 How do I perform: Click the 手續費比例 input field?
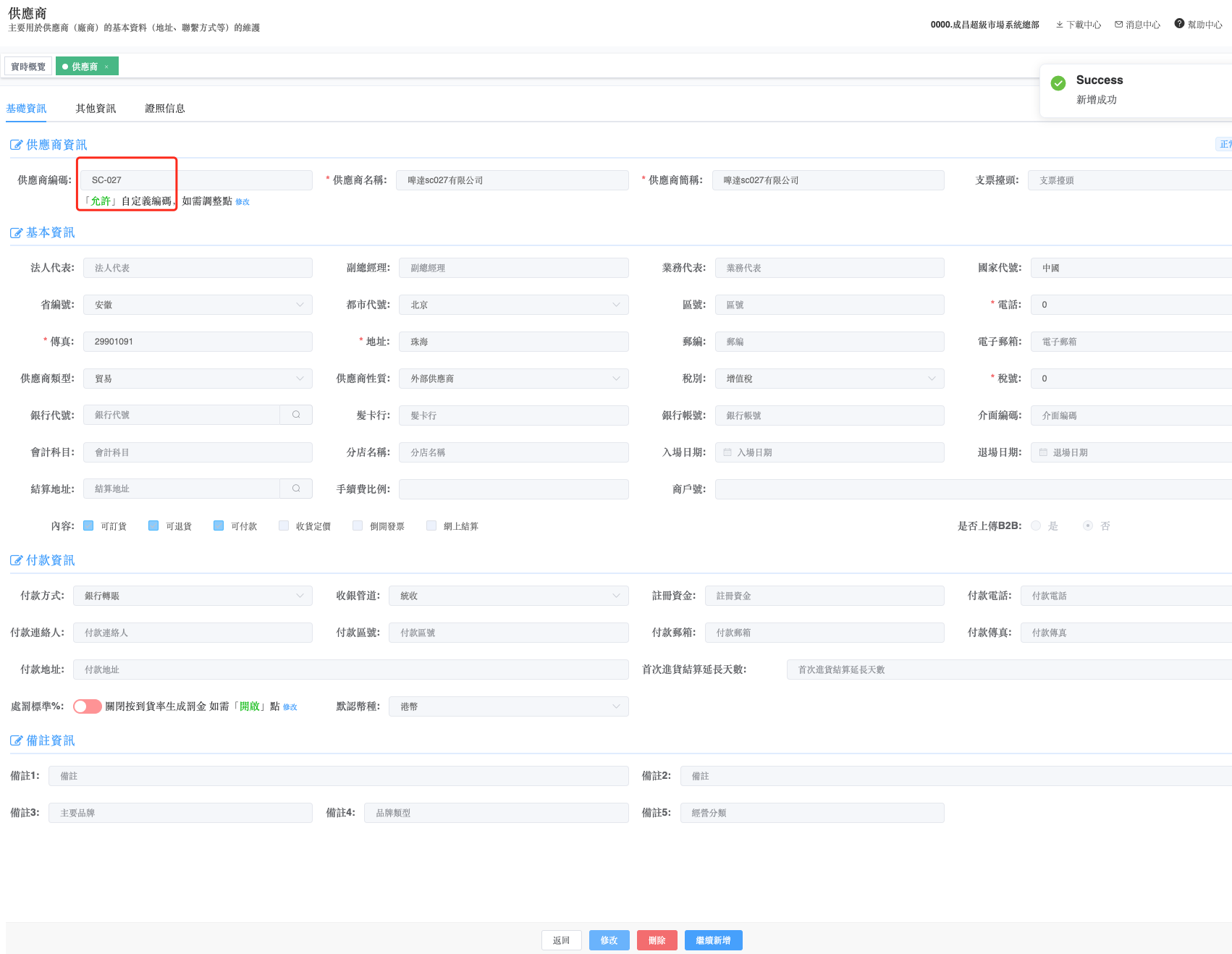(x=514, y=489)
